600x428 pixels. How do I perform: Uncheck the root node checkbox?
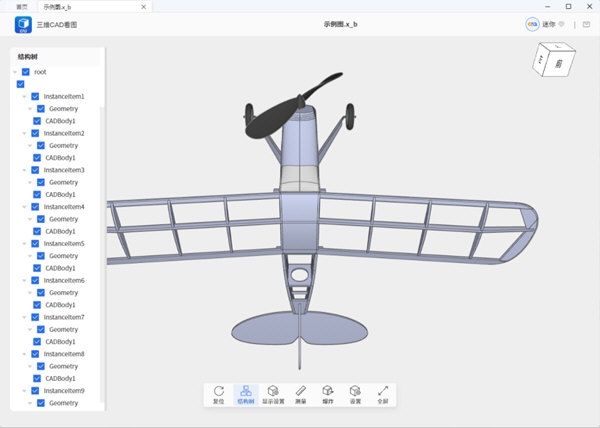pyautogui.click(x=26, y=72)
